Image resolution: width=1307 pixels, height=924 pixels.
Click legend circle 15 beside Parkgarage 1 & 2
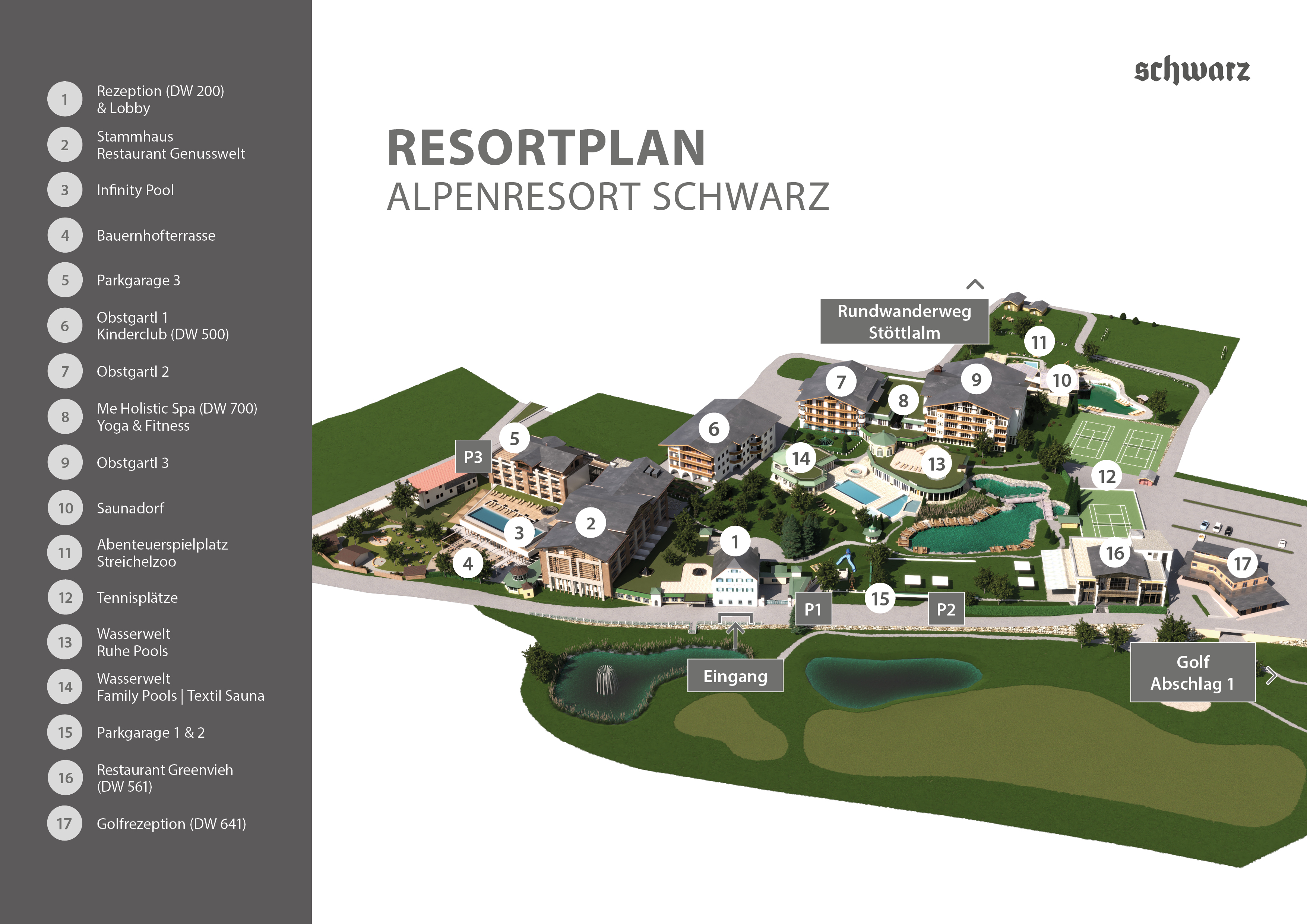(65, 732)
